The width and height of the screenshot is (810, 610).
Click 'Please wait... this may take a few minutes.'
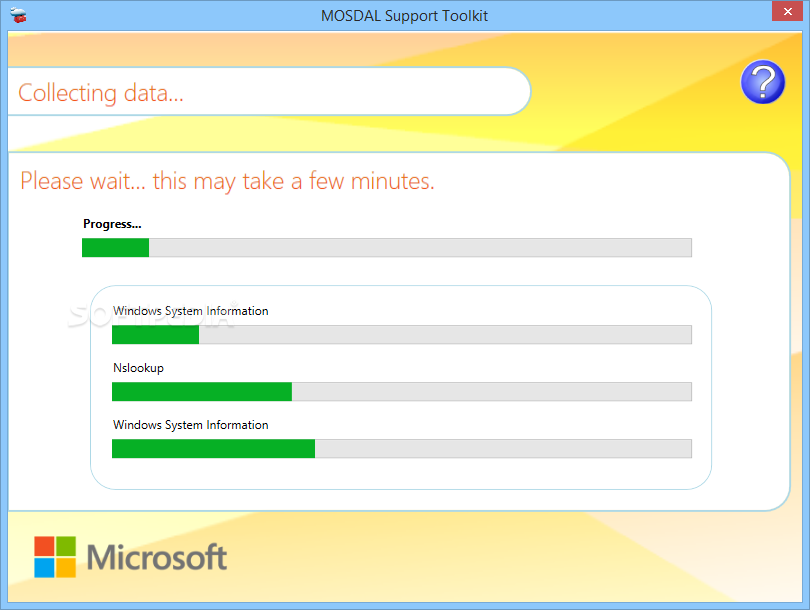(x=227, y=181)
